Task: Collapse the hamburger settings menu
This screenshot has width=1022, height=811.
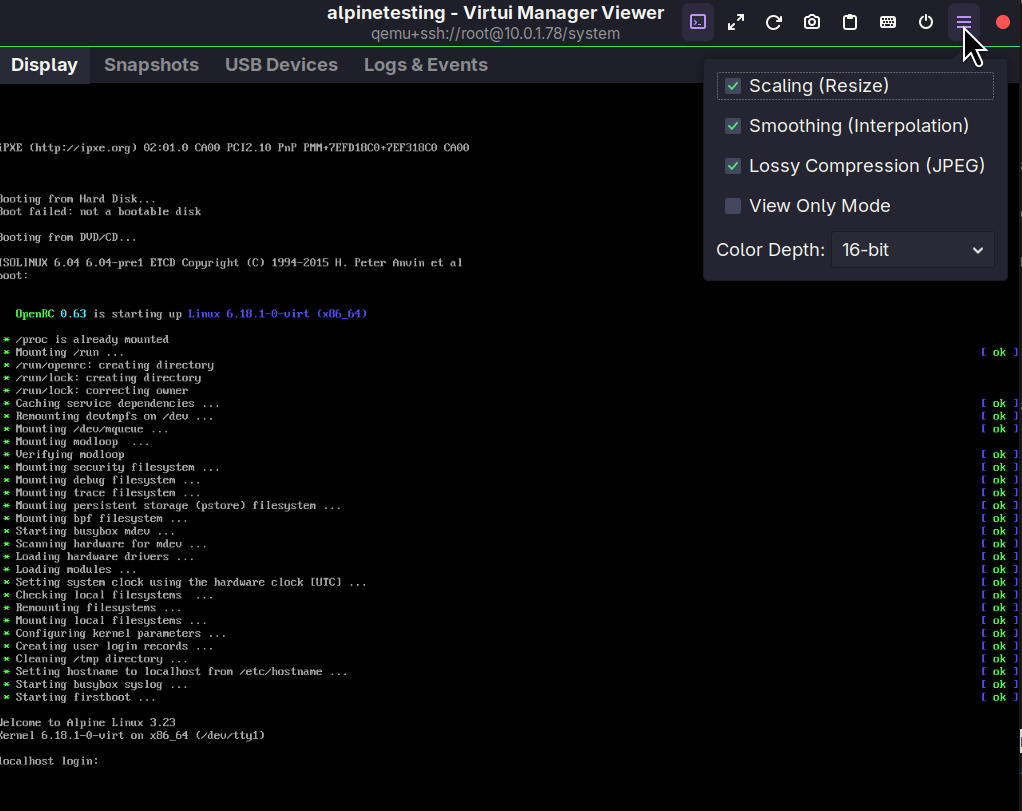Action: [x=963, y=21]
